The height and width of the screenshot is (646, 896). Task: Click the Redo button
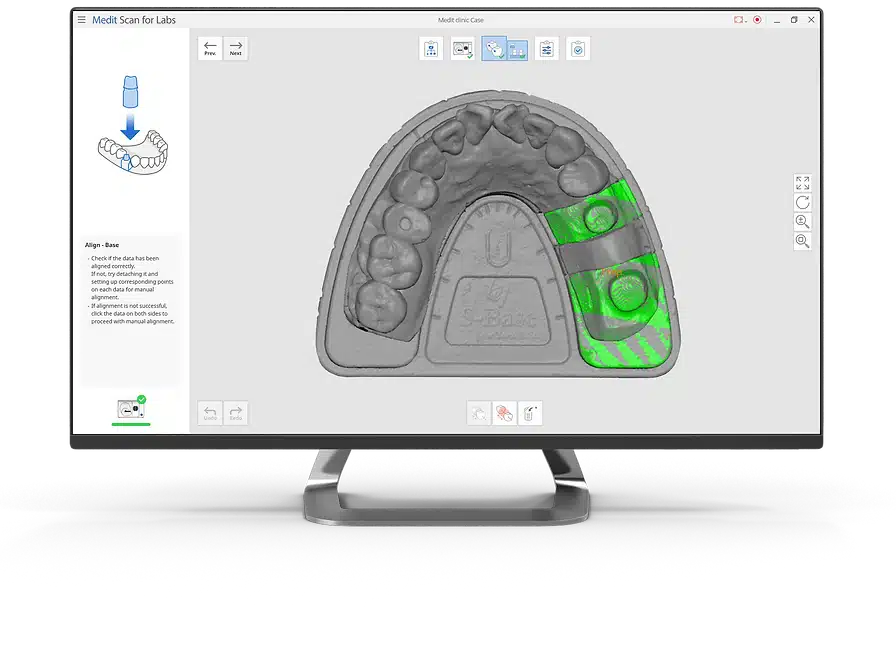click(235, 413)
